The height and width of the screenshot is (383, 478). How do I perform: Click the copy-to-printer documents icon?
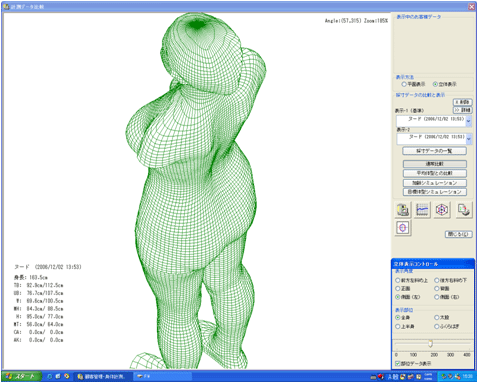tap(464, 210)
